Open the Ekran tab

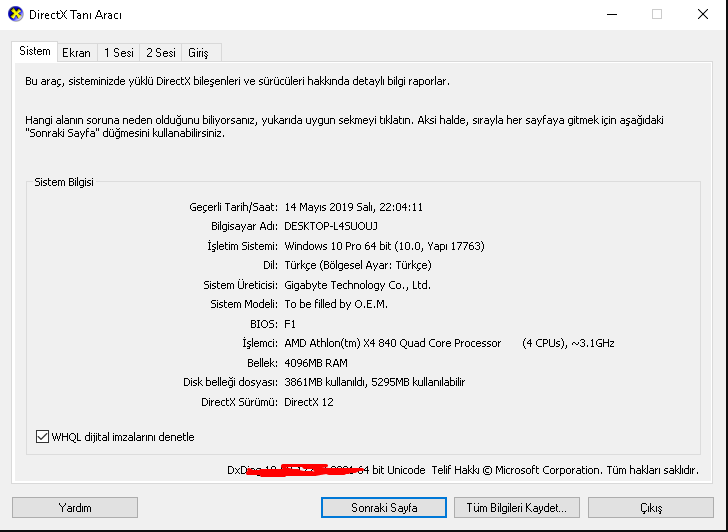point(77,52)
